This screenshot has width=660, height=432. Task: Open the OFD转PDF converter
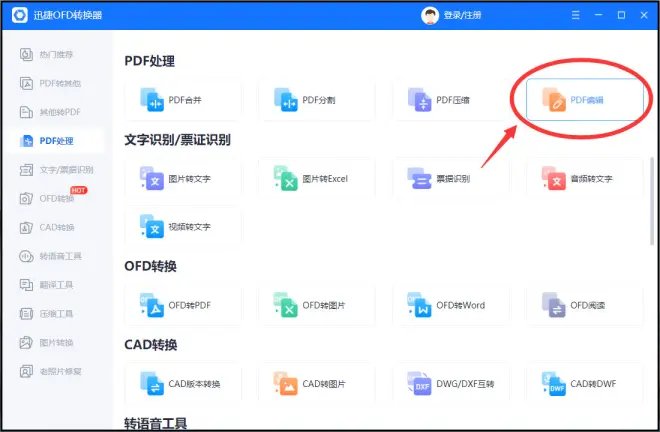point(183,305)
